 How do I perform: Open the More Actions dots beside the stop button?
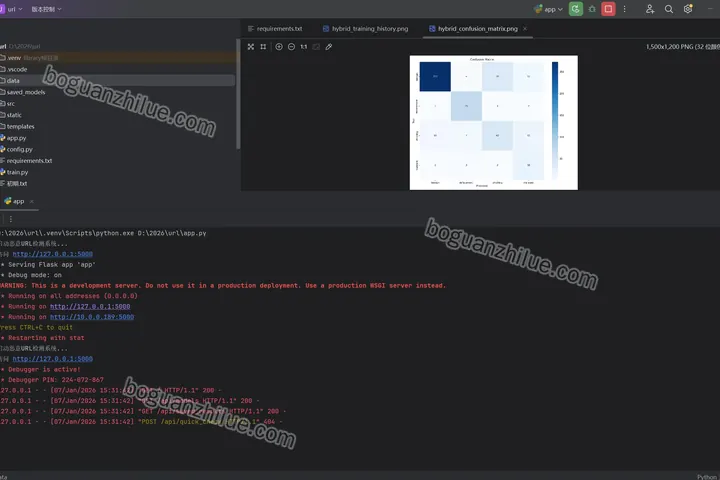[624, 9]
